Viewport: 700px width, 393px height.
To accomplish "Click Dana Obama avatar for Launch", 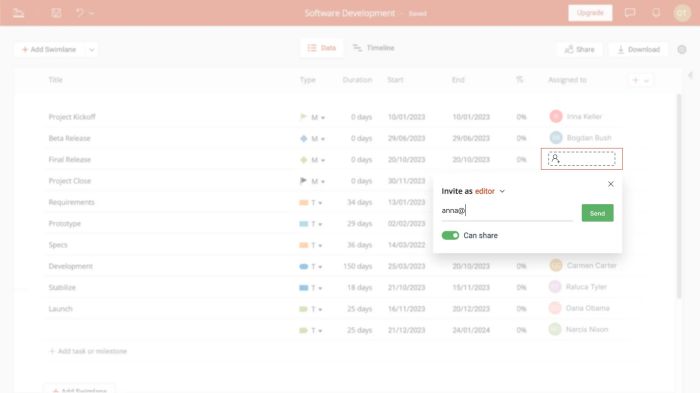I will tap(555, 308).
